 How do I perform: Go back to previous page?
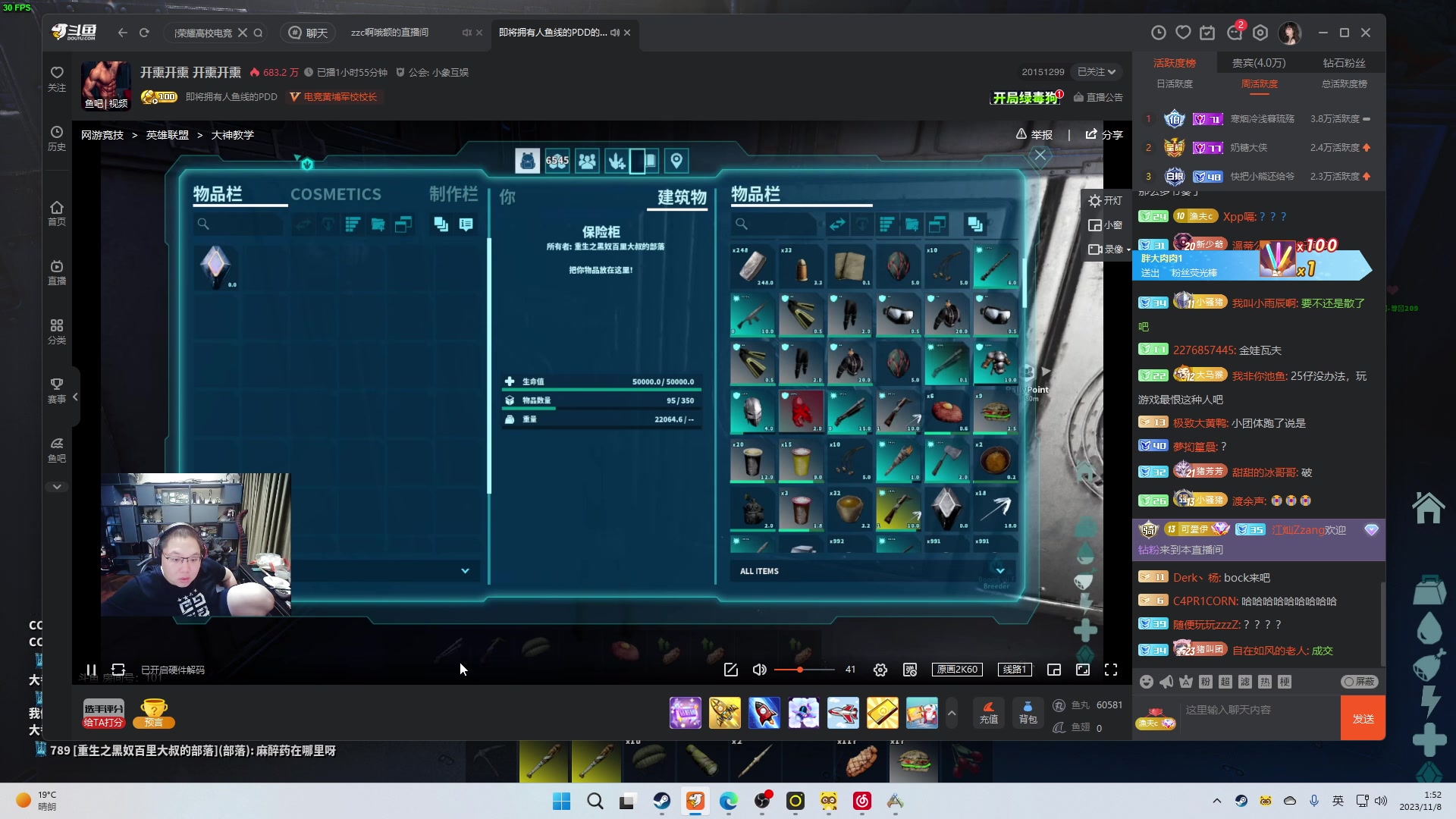123,33
